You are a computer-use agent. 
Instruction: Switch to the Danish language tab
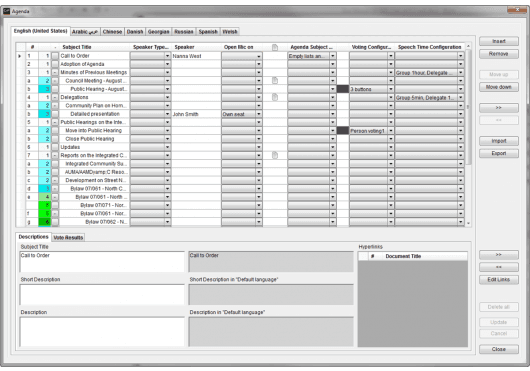(135, 32)
